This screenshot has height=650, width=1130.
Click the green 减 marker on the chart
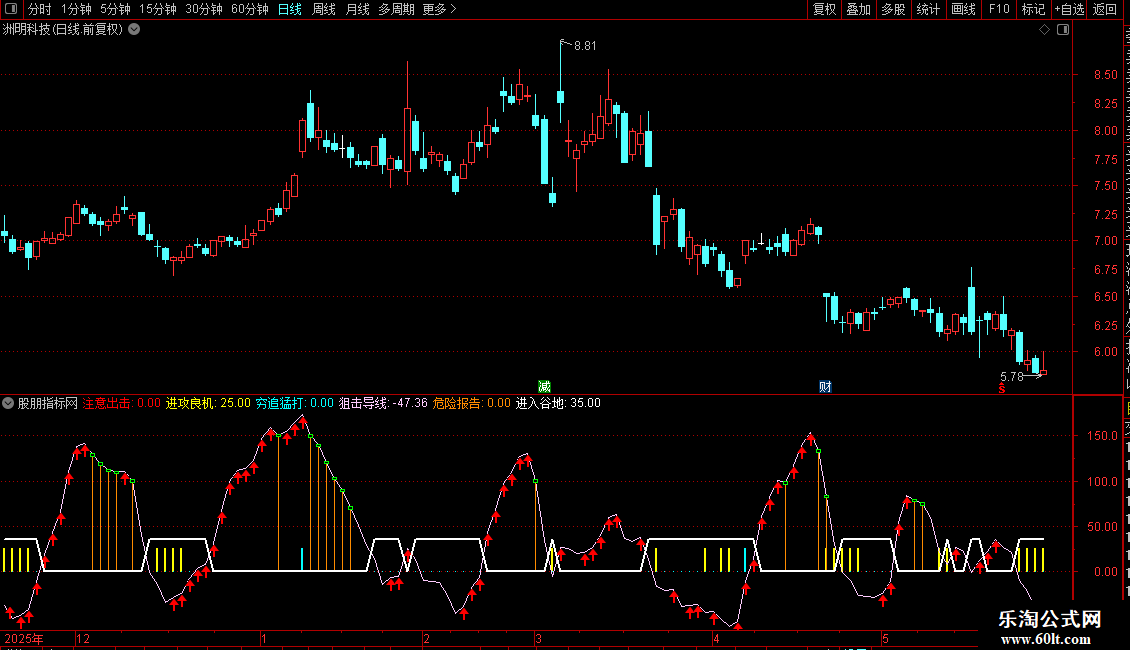pyautogui.click(x=544, y=387)
